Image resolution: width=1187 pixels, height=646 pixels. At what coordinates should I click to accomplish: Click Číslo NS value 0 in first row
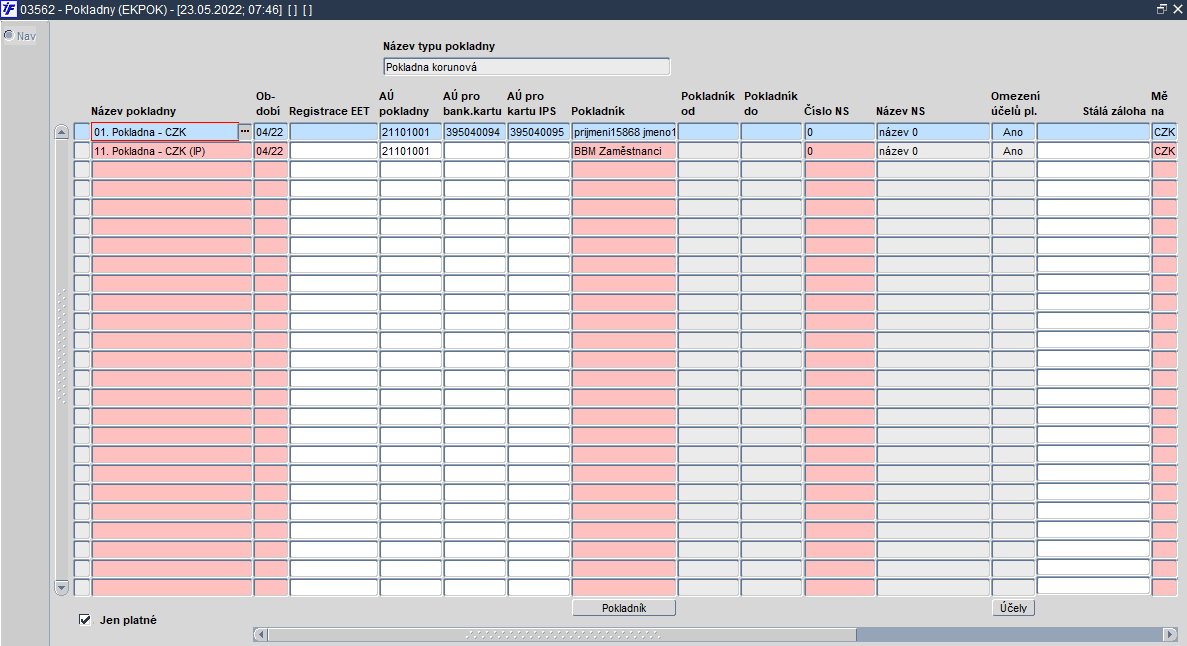(x=840, y=132)
